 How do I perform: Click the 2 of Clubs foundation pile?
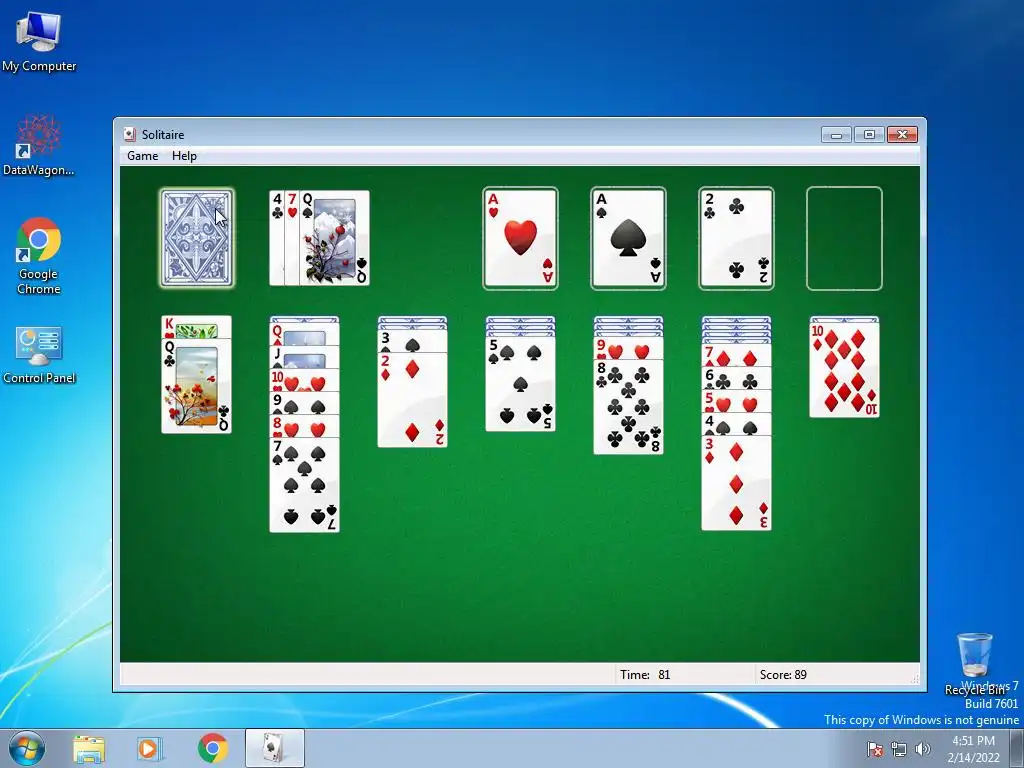click(736, 238)
